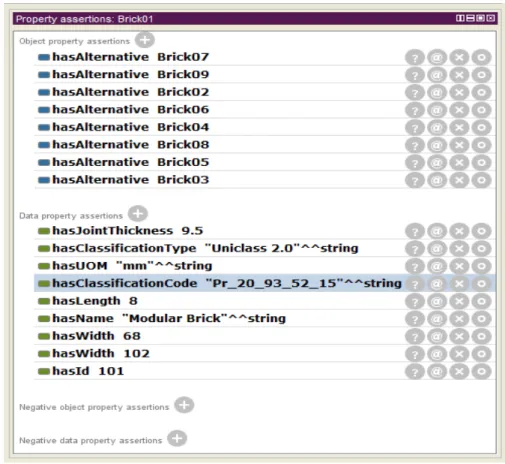Image resolution: width=505 pixels, height=464 pixels.
Task: Add a new data property assertion
Action: pos(138,214)
